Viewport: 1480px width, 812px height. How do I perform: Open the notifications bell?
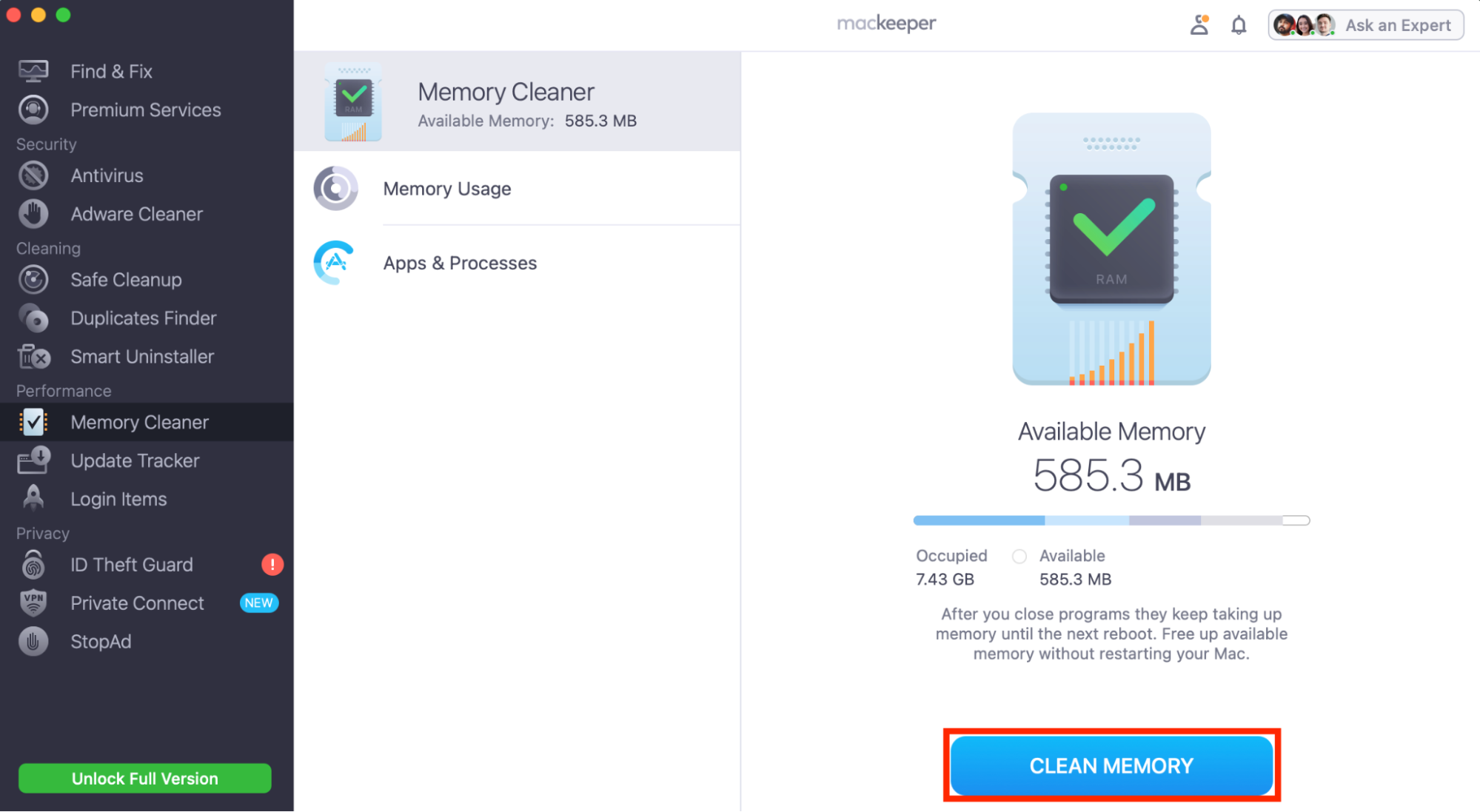coord(1239,24)
